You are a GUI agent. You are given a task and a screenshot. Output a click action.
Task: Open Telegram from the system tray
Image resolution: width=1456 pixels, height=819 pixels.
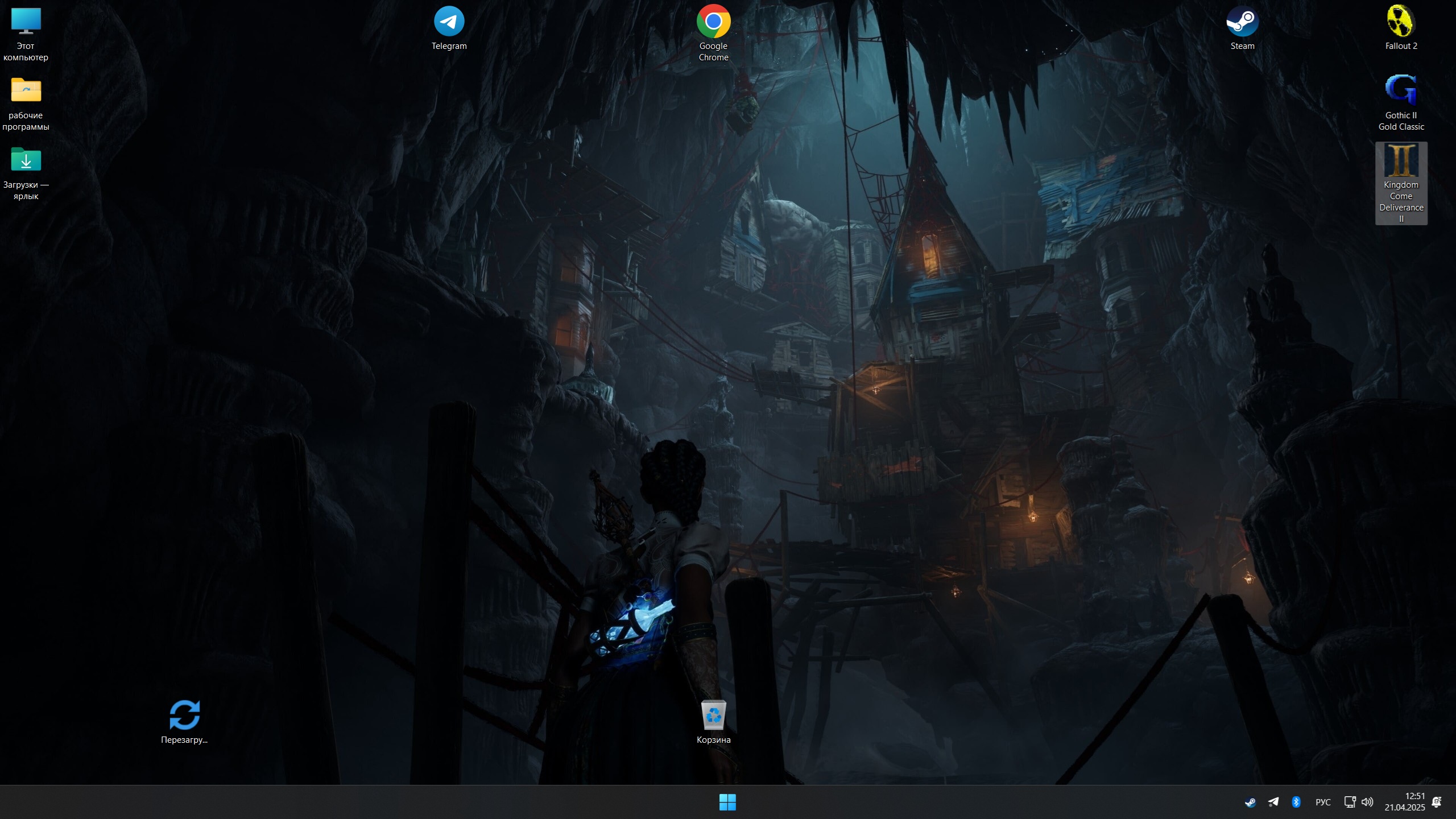point(1273,803)
